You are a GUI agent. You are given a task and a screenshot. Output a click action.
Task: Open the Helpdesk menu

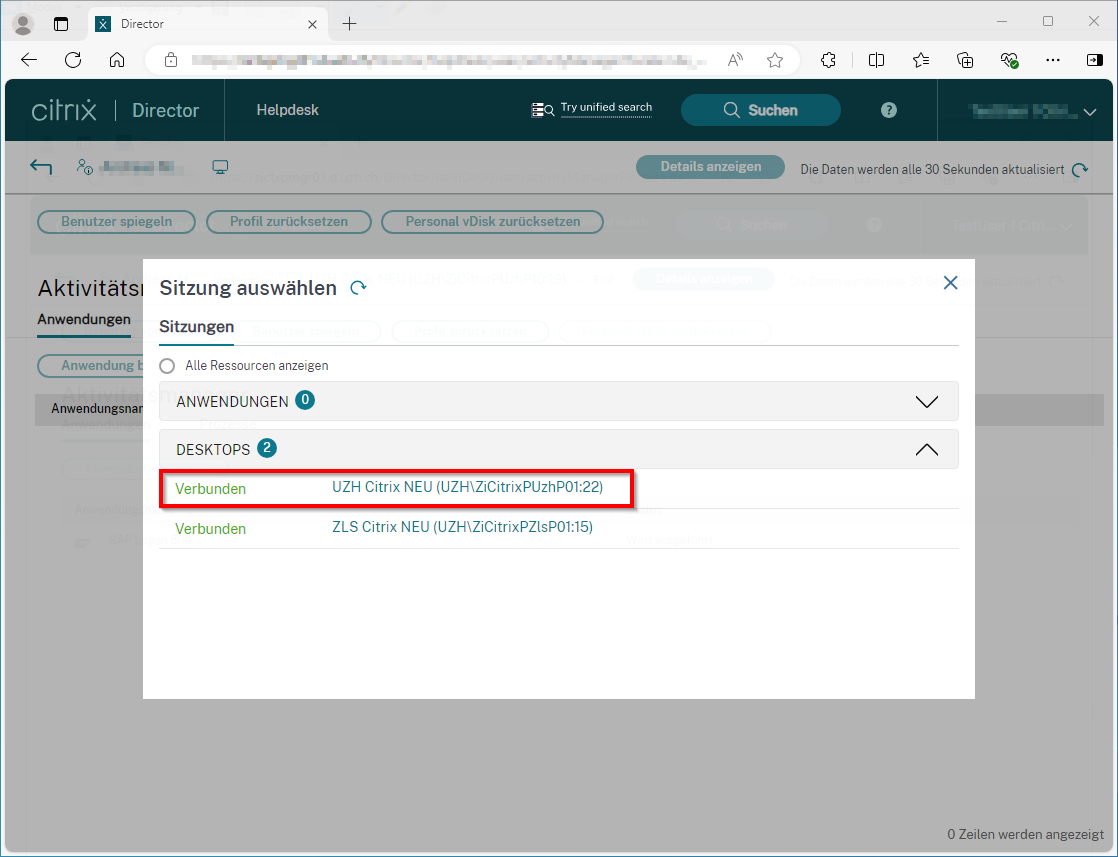click(x=287, y=110)
